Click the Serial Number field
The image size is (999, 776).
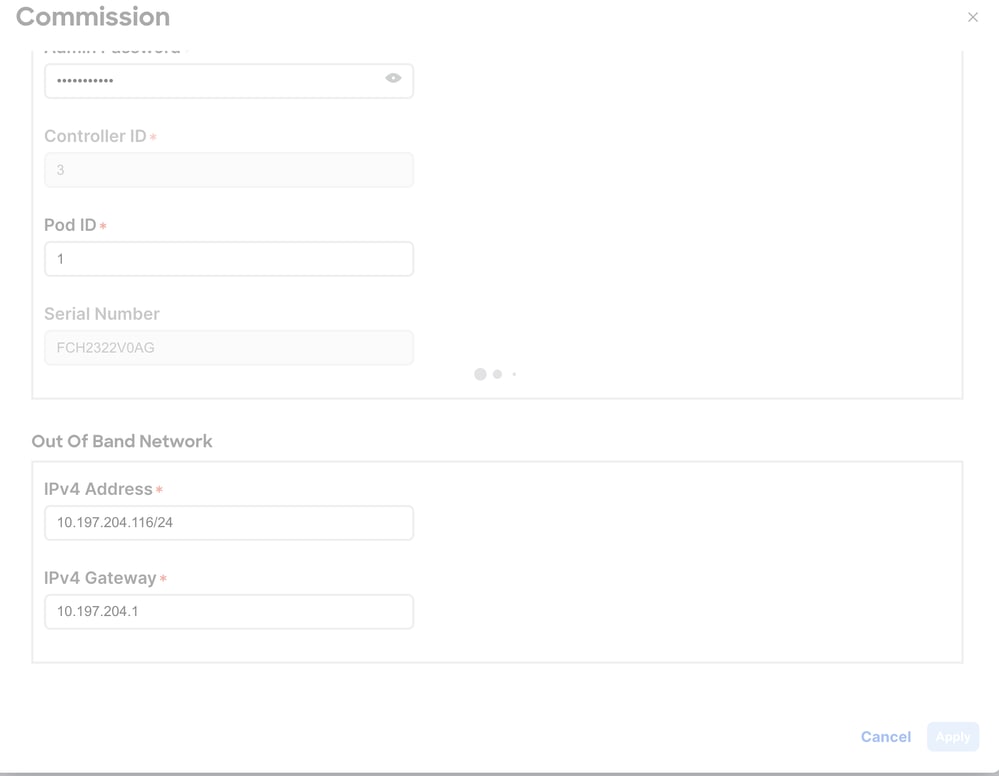click(x=228, y=348)
